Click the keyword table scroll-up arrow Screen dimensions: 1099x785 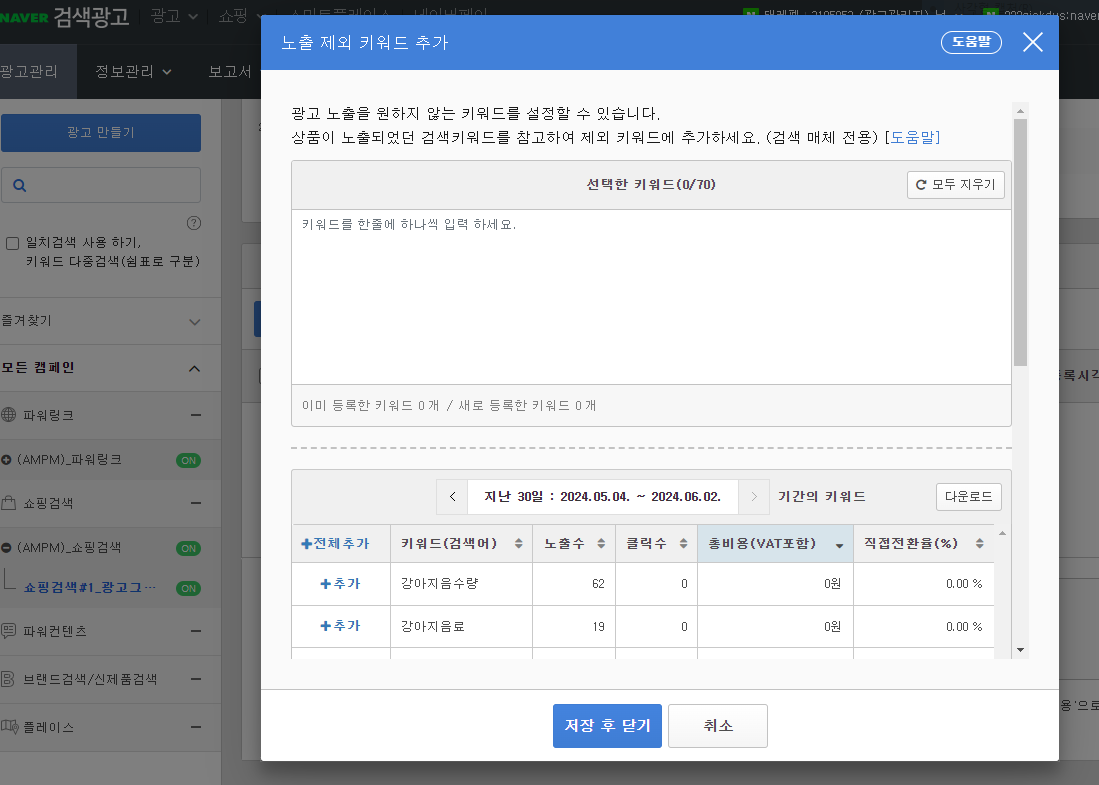click(x=1002, y=533)
